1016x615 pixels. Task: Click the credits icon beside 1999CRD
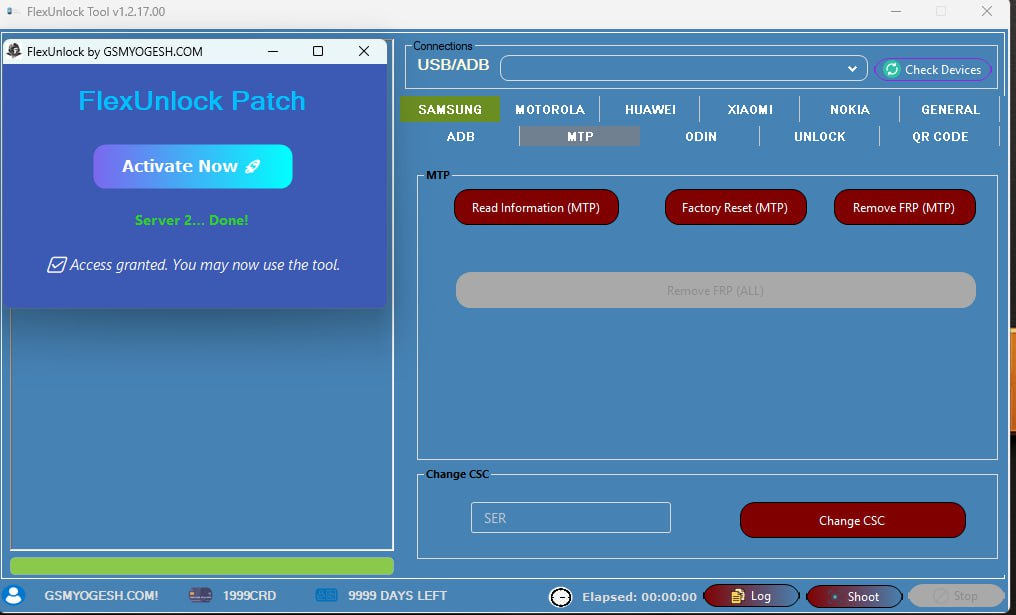point(198,594)
